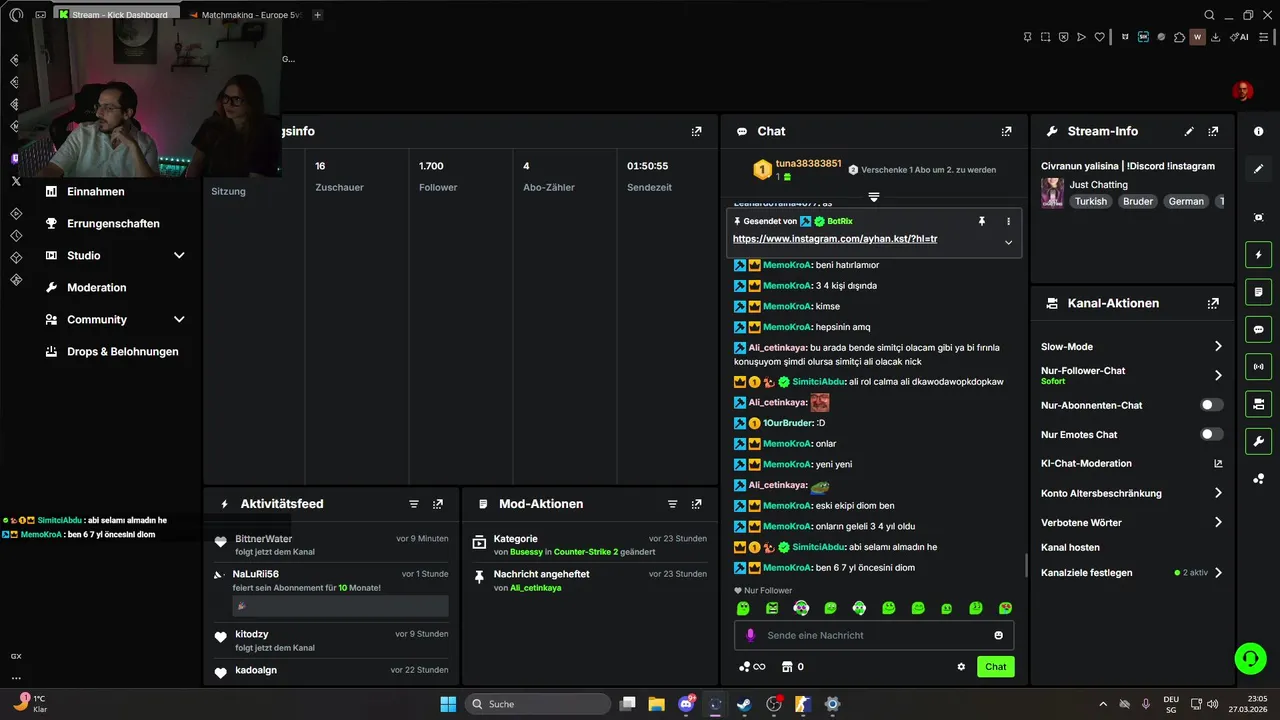Pop out the session info panel
The height and width of the screenshot is (720, 1280).
point(696,131)
